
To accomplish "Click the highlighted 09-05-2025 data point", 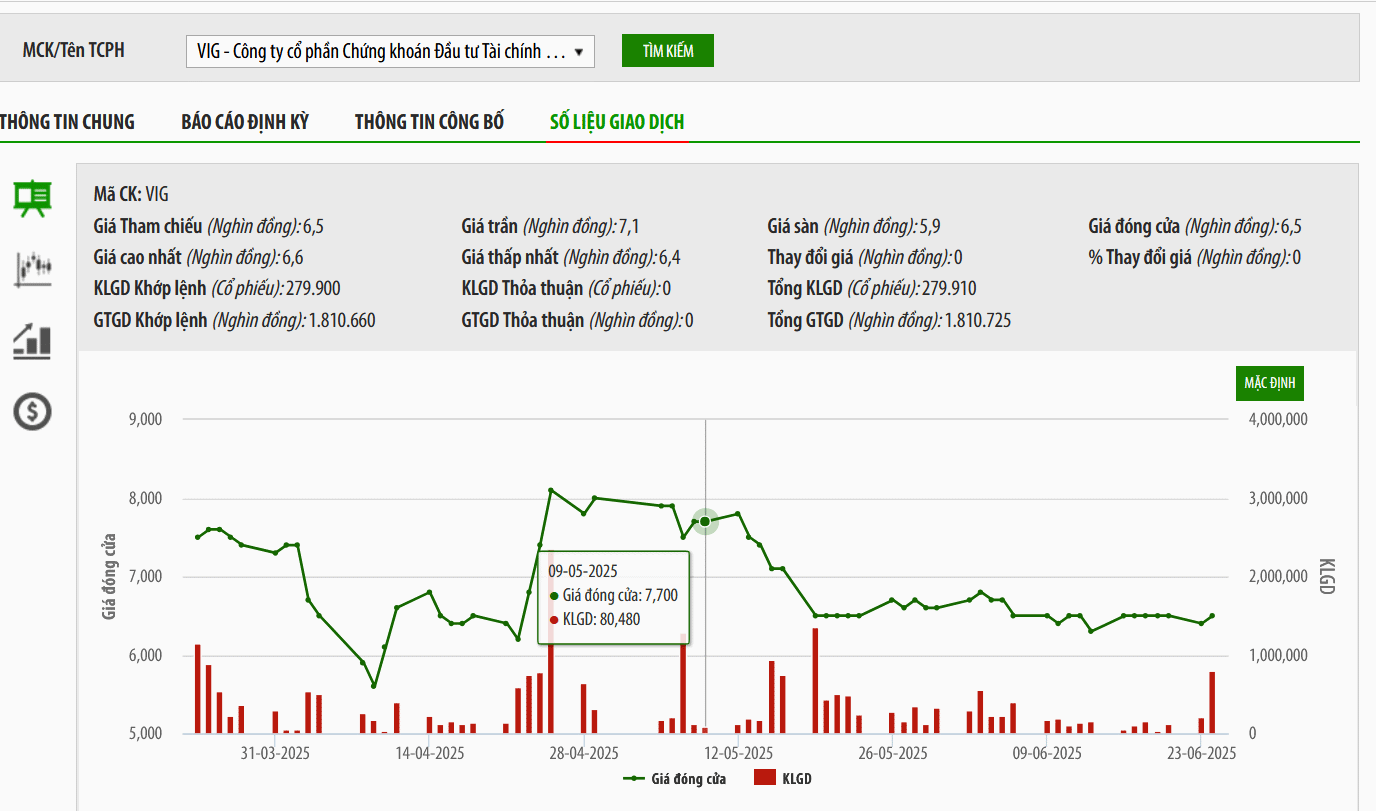I will click(x=705, y=521).
